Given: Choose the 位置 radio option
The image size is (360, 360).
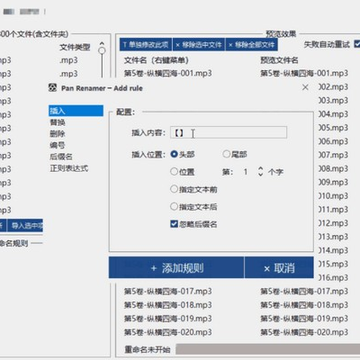Looking at the screenshot, I should coord(183,172).
